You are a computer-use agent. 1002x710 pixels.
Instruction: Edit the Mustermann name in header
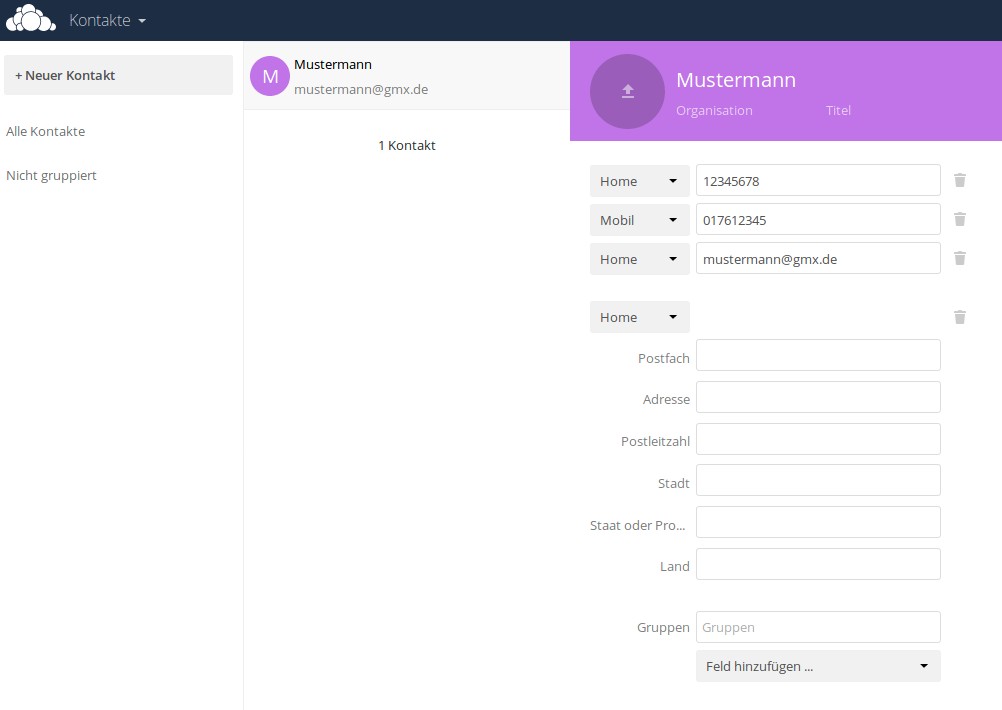736,80
